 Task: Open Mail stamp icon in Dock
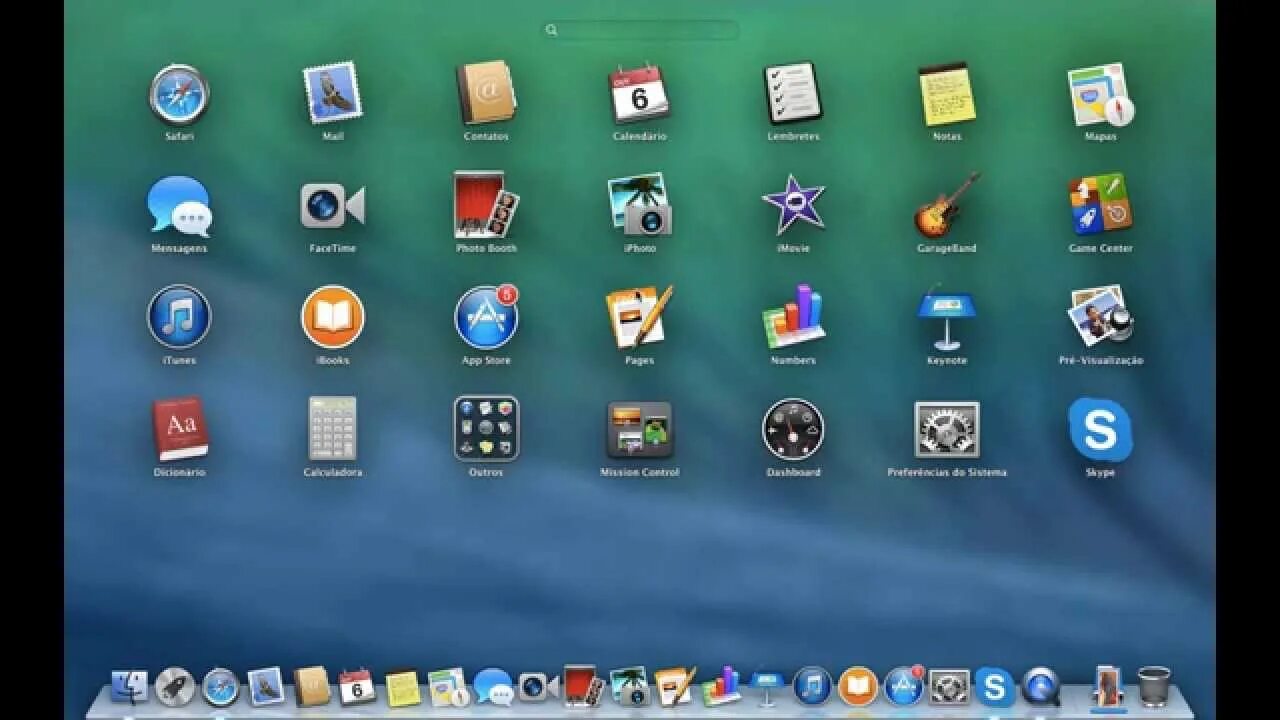[266, 687]
